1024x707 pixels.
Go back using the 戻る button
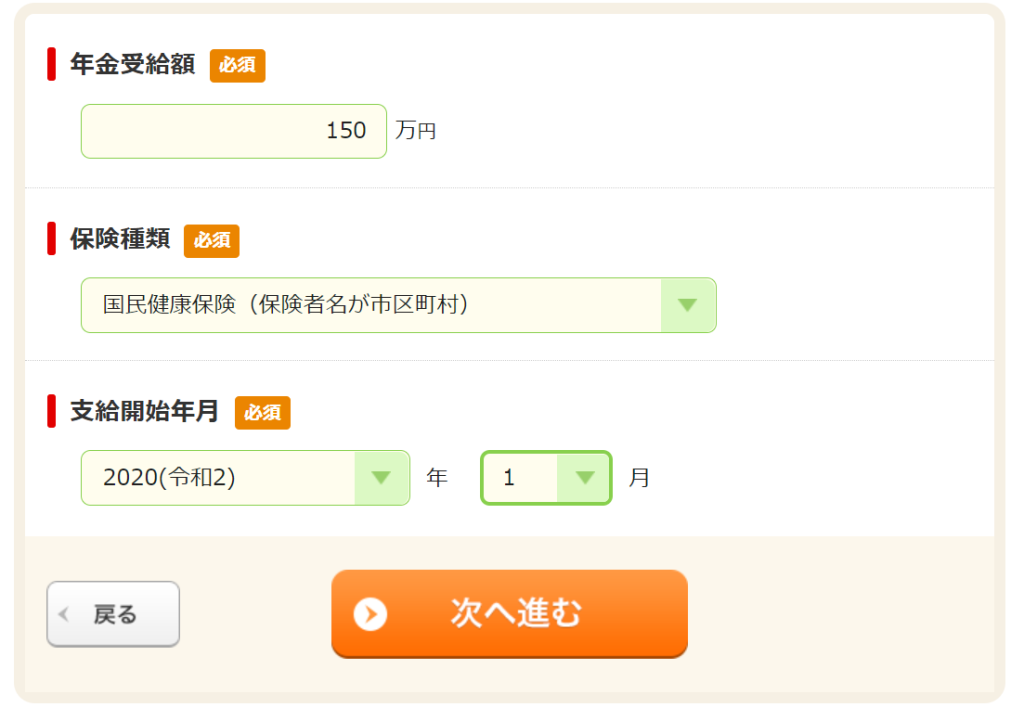click(x=113, y=614)
